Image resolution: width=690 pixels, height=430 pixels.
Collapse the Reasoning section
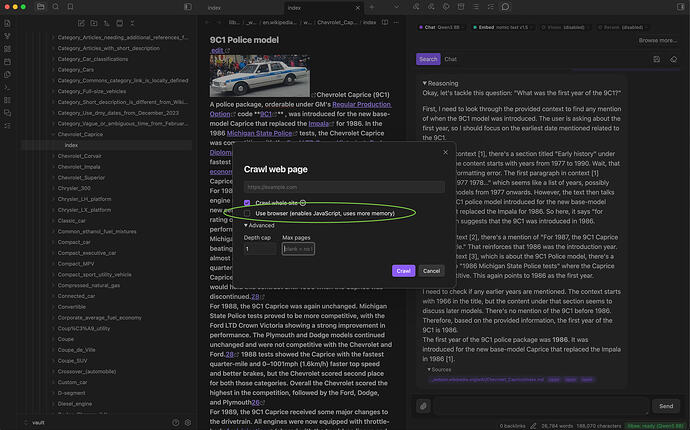(440, 83)
